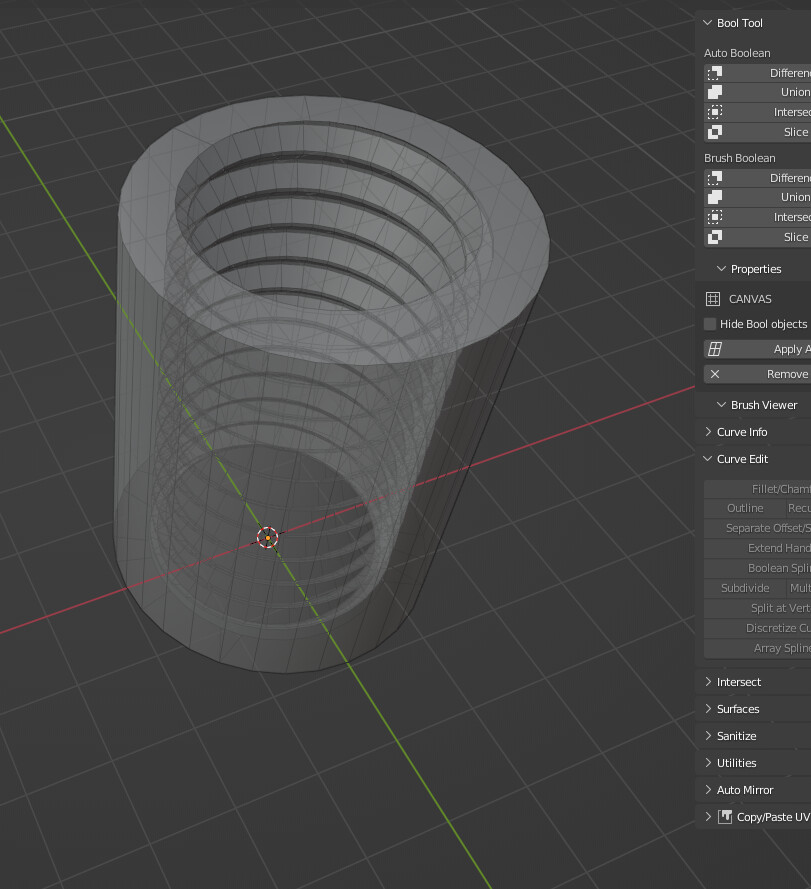This screenshot has width=811, height=889.
Task: Select the Auto Boolean Difference icon
Action: pyautogui.click(x=713, y=72)
